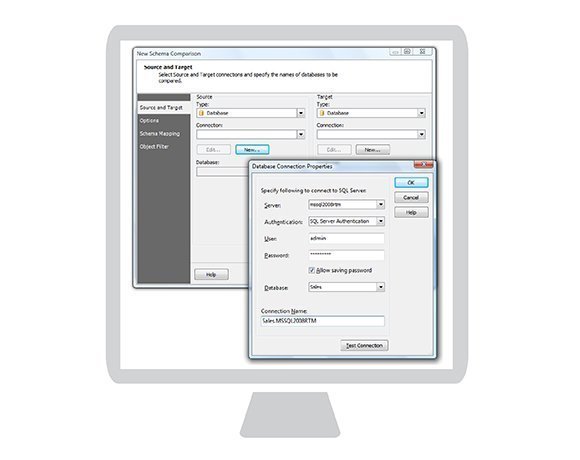Image resolution: width=580 pixels, height=460 pixels.
Task: Click the Test Connection button
Action: point(364,345)
